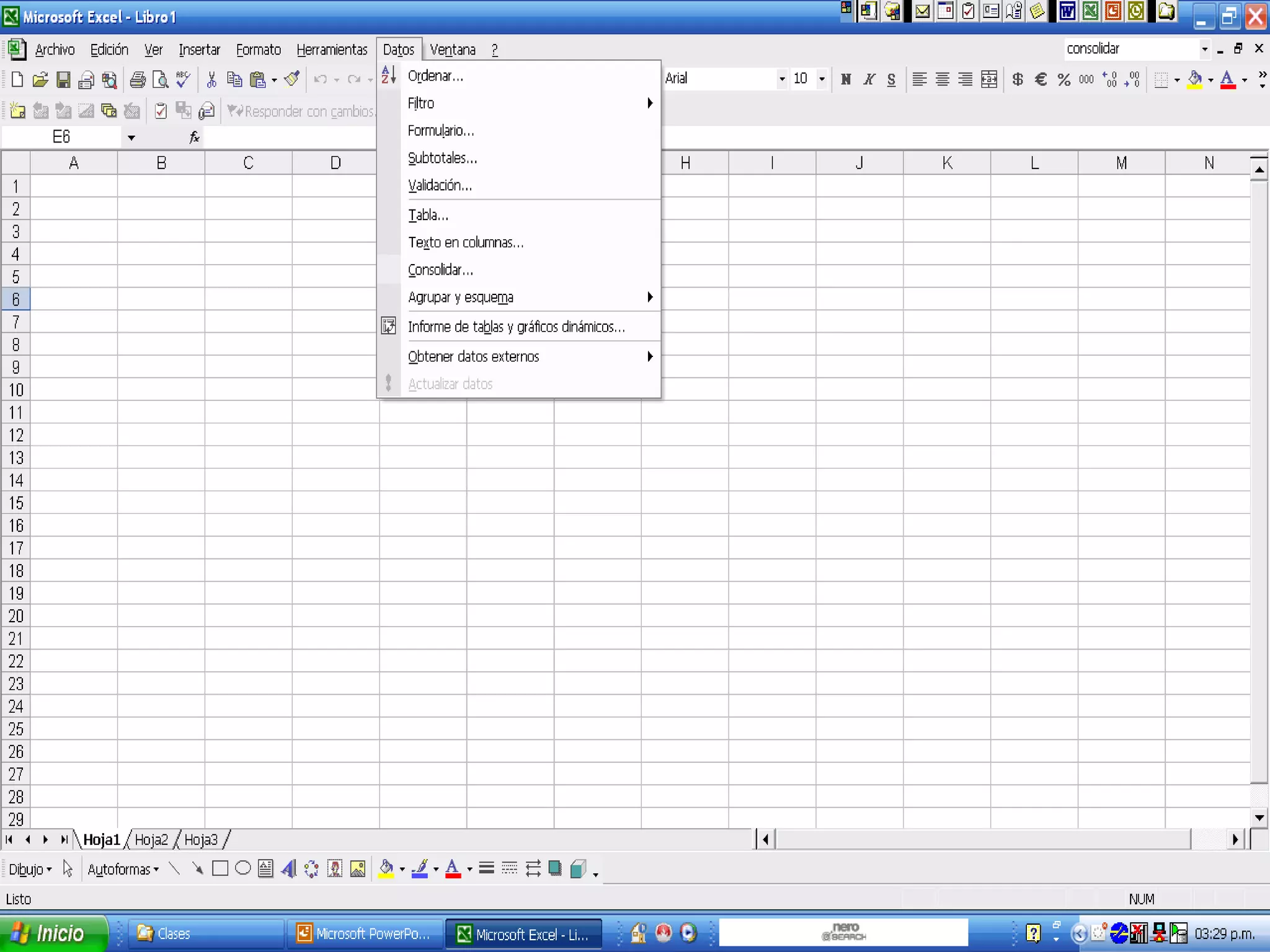The image size is (1270, 952).
Task: Toggle bold formatting button
Action: point(846,79)
